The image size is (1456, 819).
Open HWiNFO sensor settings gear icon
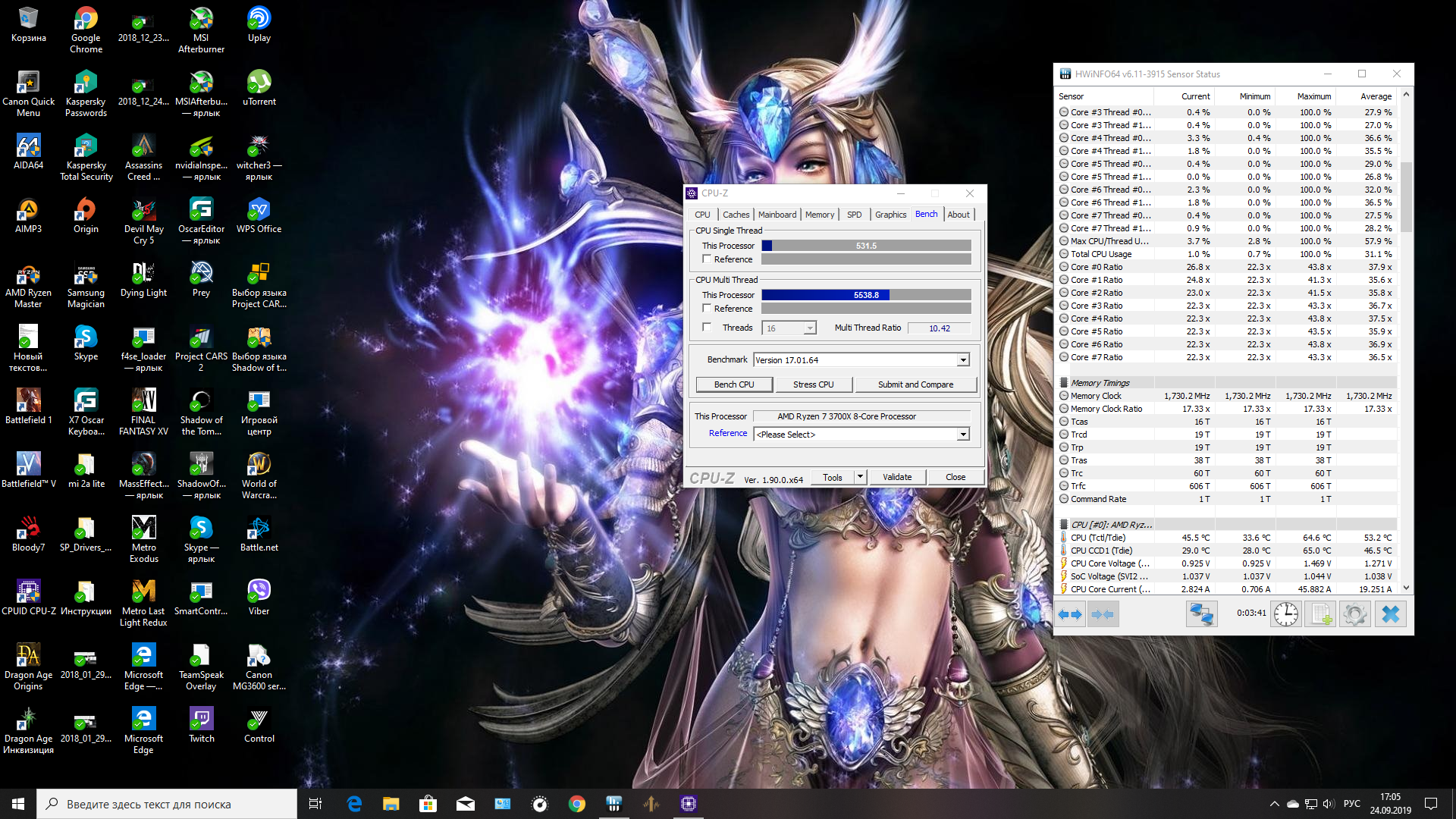tap(1354, 614)
